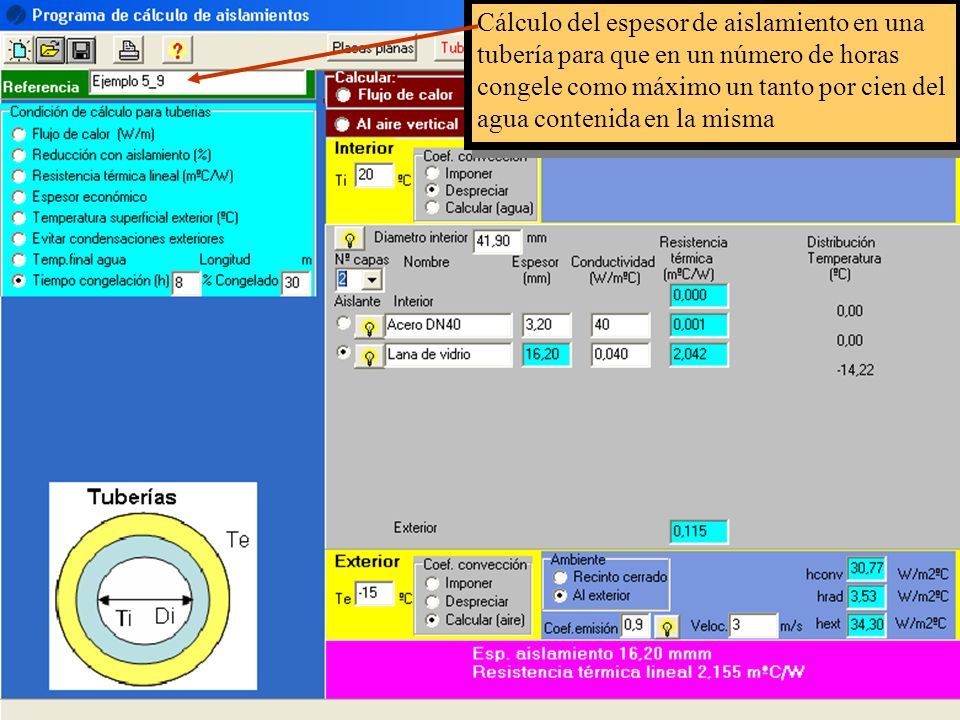Image resolution: width=960 pixels, height=720 pixels.
Task: Choose Imponer for interior convection coefficient
Action: pyautogui.click(x=432, y=173)
